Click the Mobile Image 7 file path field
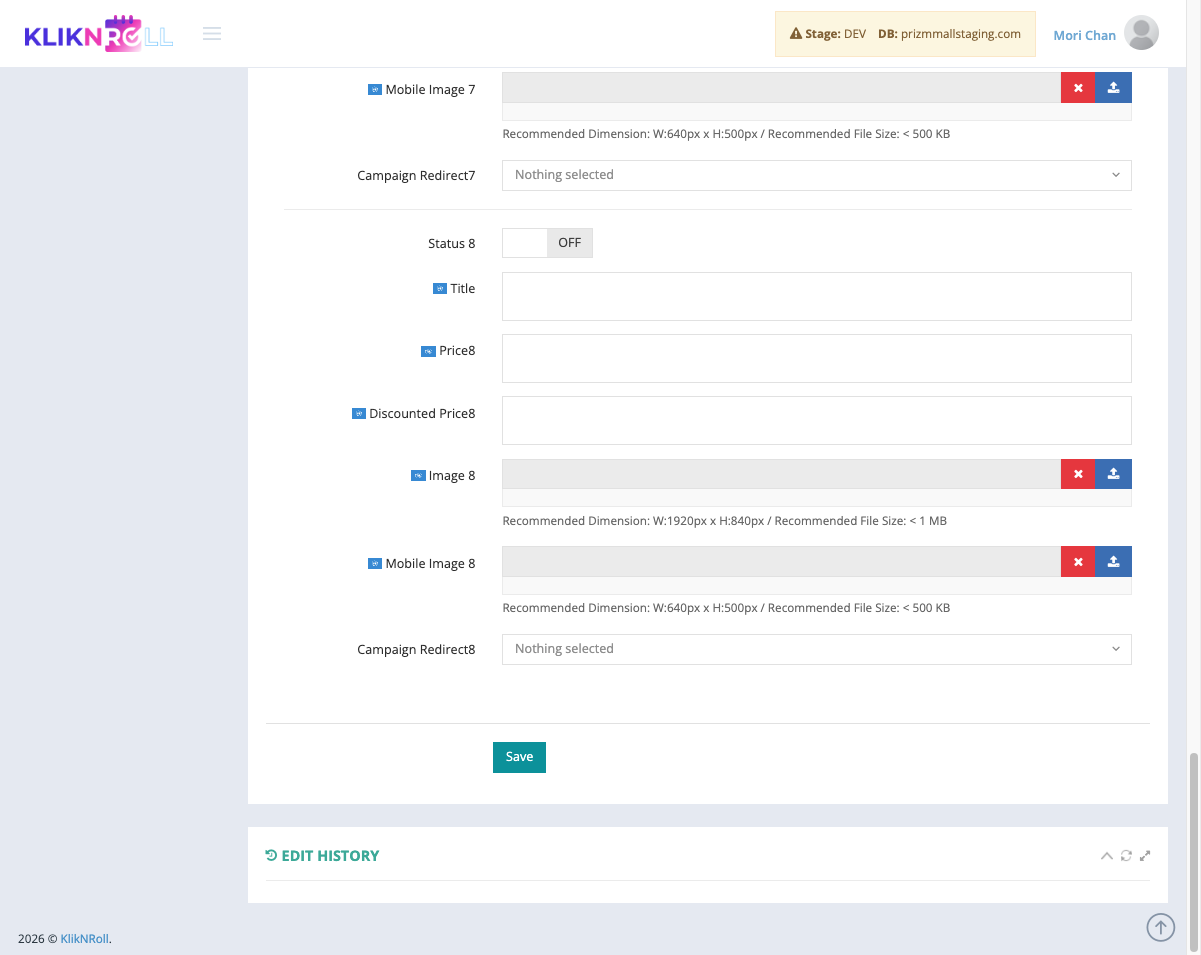 pyautogui.click(x=781, y=88)
